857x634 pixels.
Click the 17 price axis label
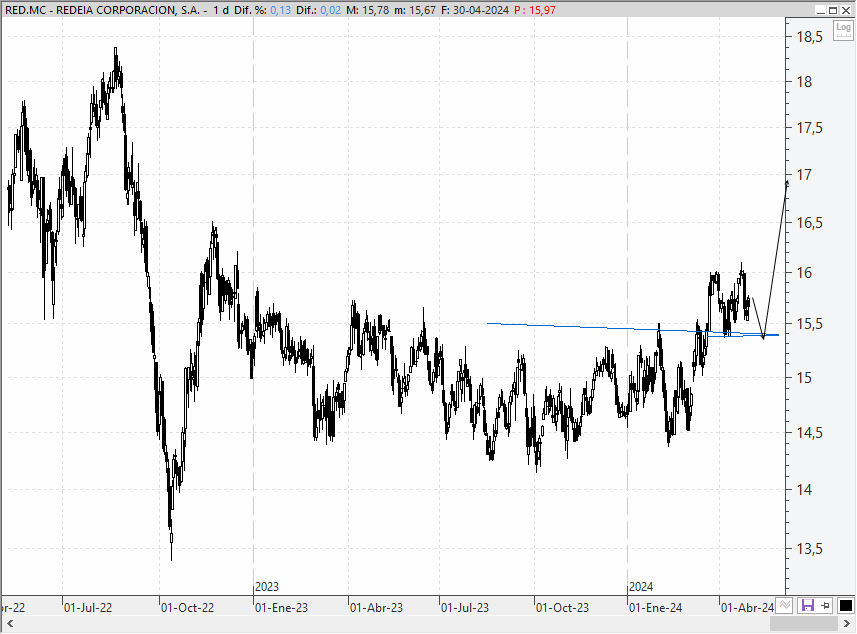coord(804,175)
